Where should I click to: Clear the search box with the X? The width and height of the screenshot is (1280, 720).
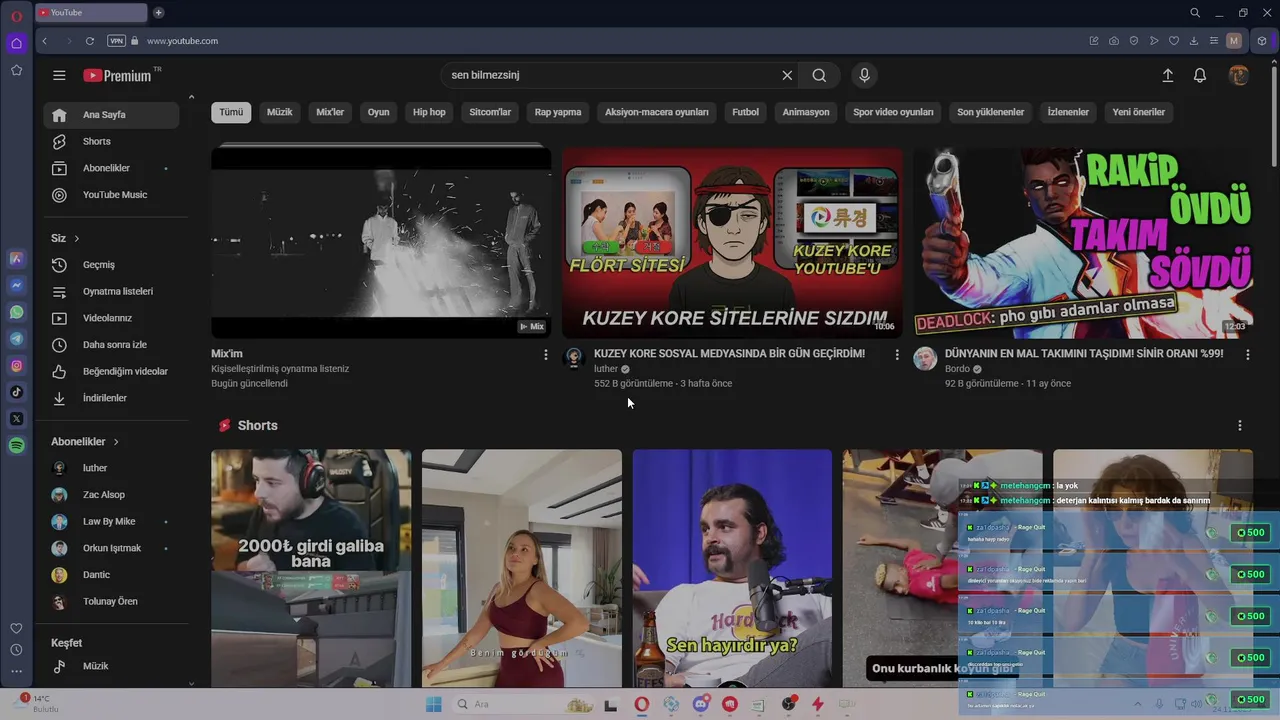coord(787,75)
